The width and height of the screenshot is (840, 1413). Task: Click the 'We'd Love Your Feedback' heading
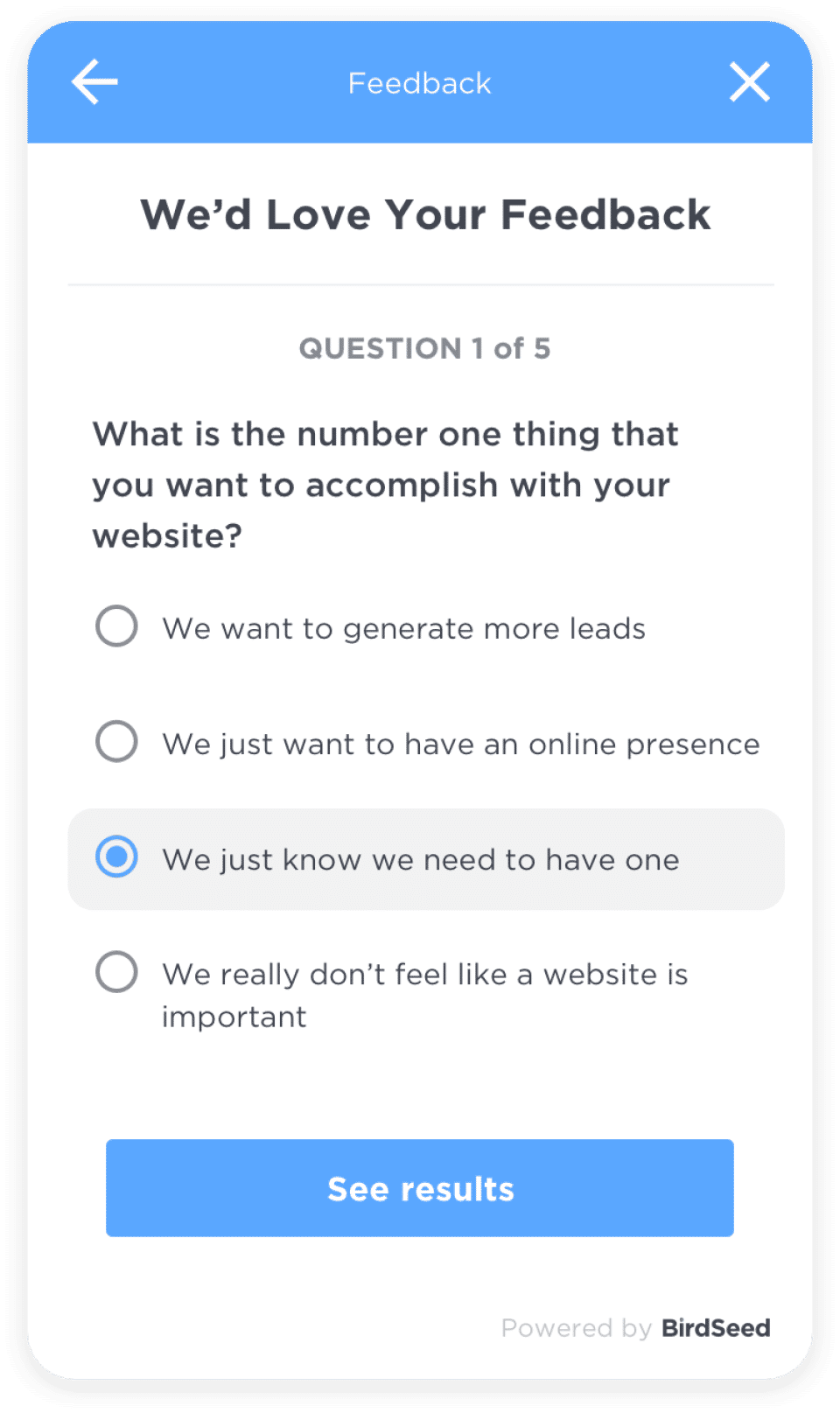(425, 215)
